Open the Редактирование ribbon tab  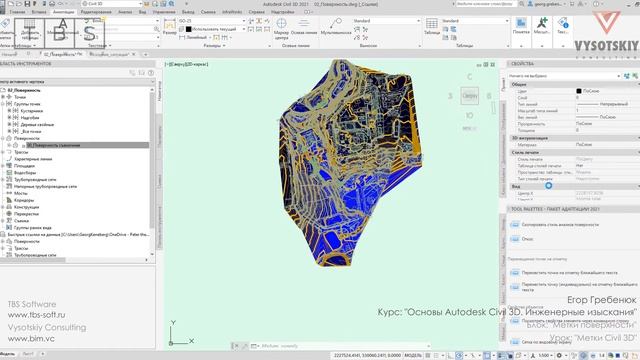tap(96, 12)
